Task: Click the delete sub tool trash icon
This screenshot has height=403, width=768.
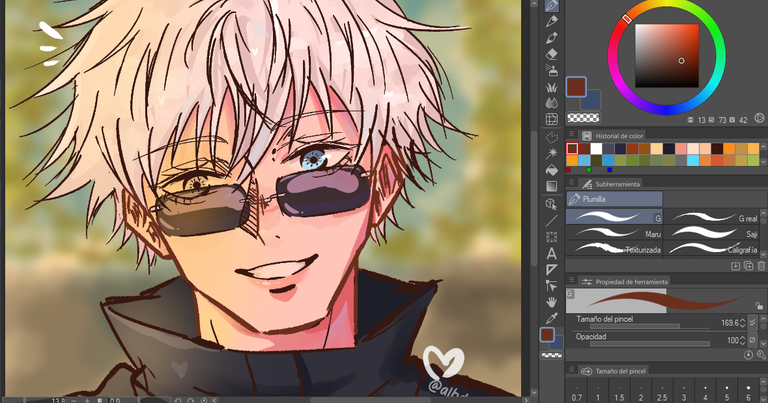Action: pyautogui.click(x=761, y=266)
